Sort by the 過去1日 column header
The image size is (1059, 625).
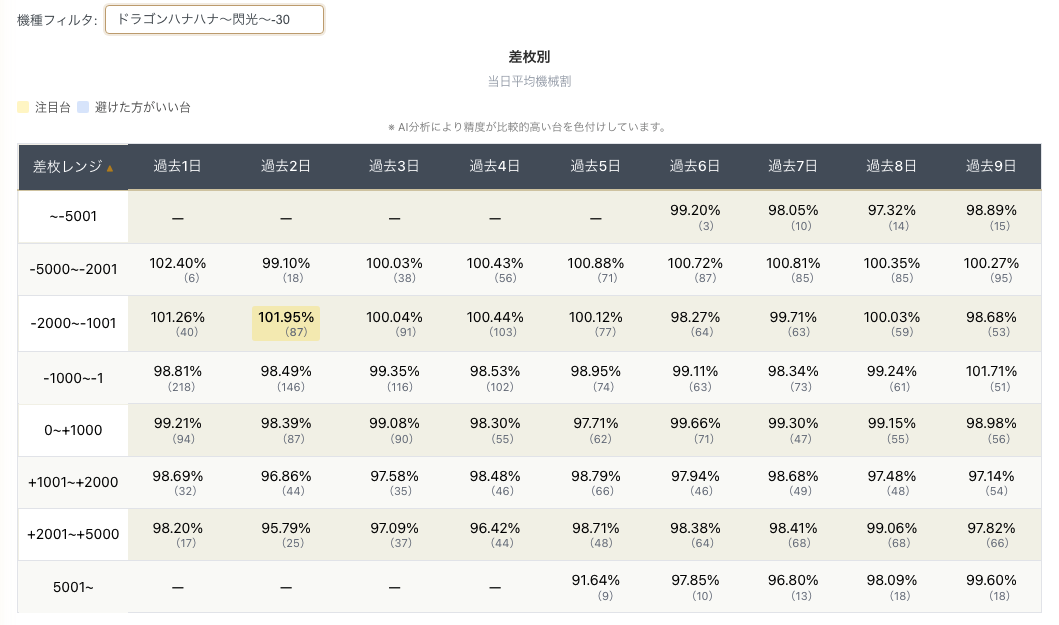tap(178, 166)
